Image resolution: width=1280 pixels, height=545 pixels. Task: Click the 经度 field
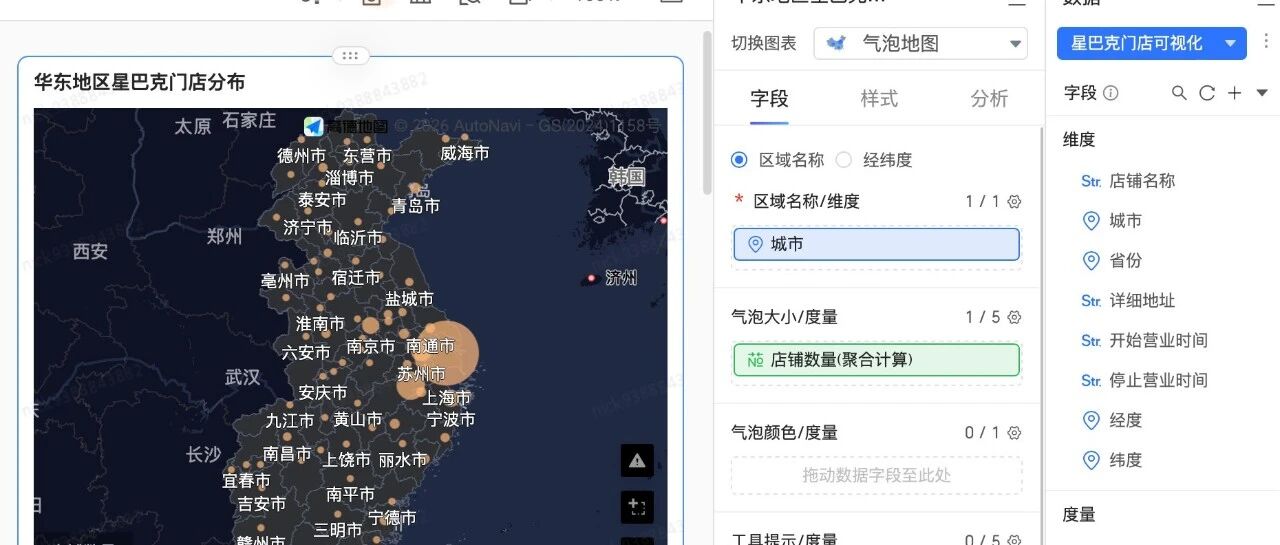1126,421
